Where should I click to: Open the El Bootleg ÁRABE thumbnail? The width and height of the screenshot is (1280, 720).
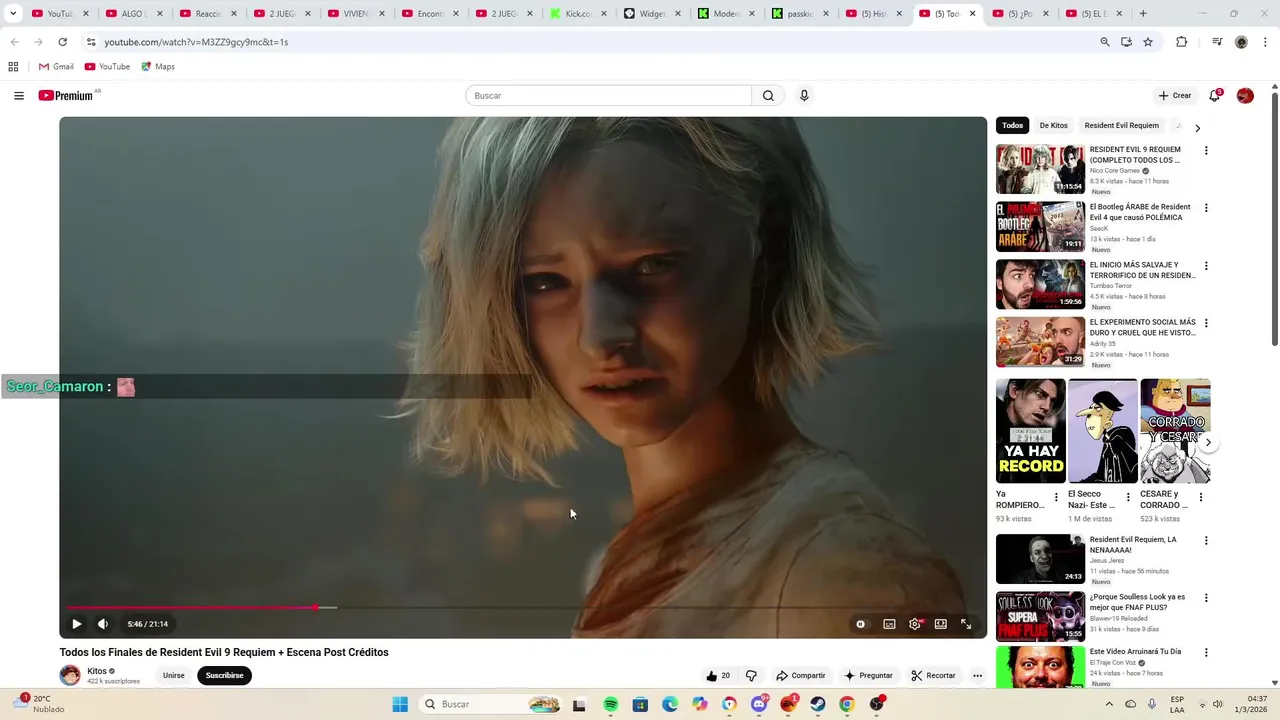point(1040,227)
